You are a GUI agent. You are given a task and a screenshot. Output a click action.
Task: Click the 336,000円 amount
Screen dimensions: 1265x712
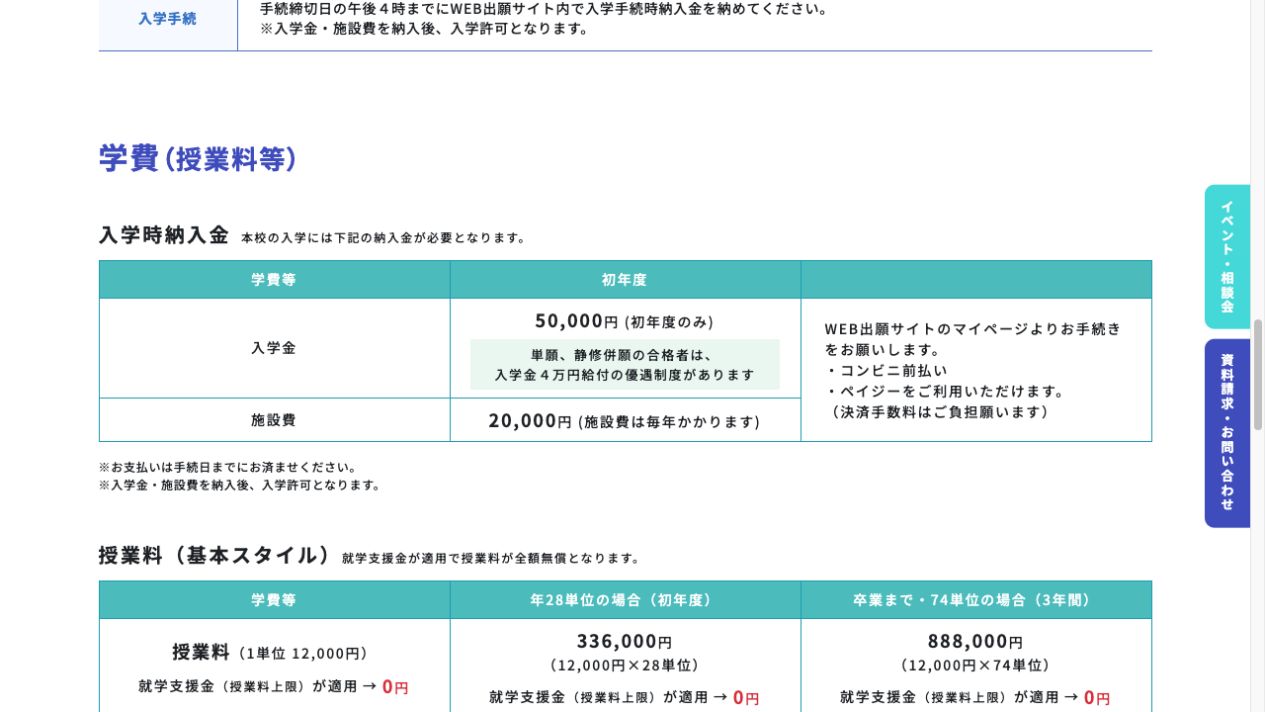click(625, 642)
